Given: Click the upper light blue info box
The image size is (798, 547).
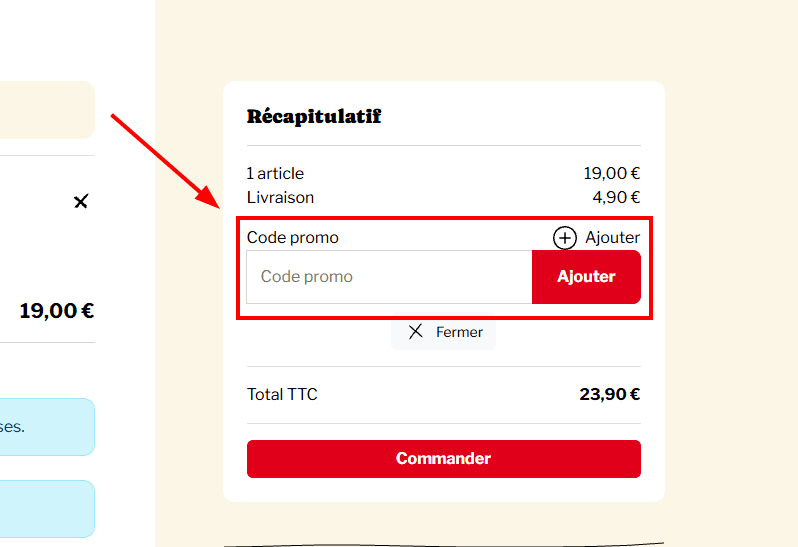Looking at the screenshot, I should [x=47, y=427].
